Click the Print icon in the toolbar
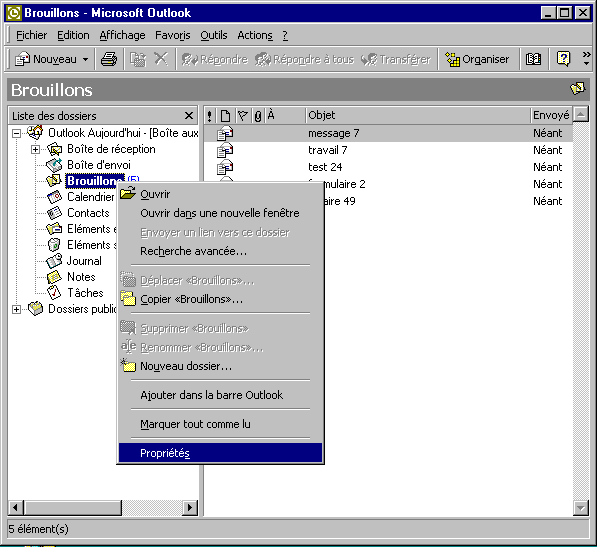Screen dimensions: 597x547 pos(109,59)
